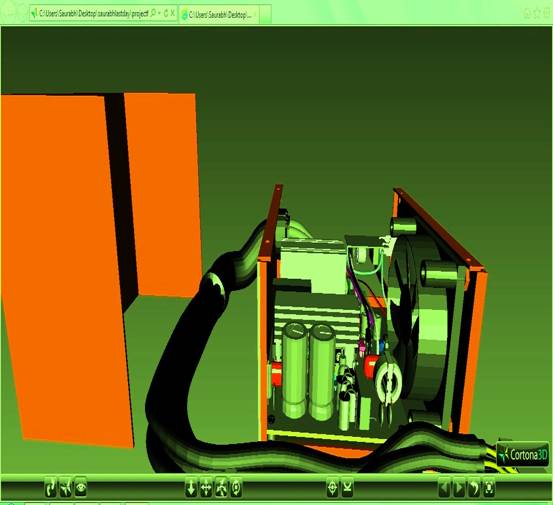Open the address bar search dropdown arrow
Viewport: 553px width, 505px height.
159,13
